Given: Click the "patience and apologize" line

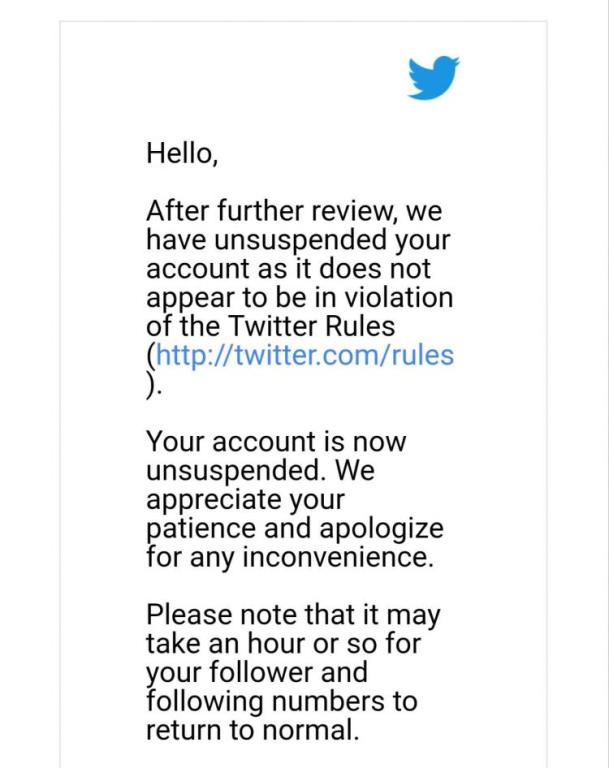Looking at the screenshot, I should click(x=295, y=528).
